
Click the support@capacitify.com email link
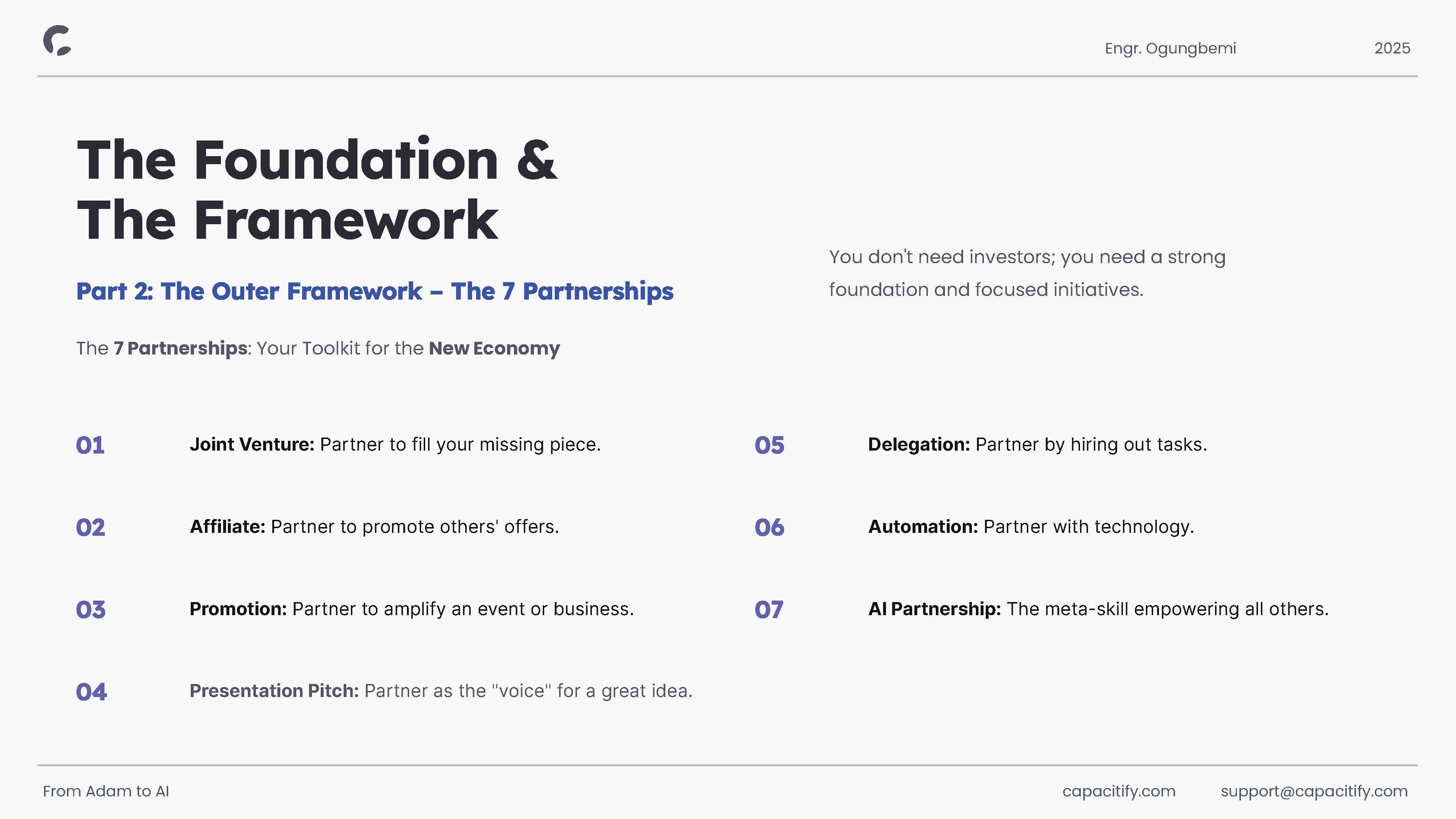click(x=1314, y=791)
